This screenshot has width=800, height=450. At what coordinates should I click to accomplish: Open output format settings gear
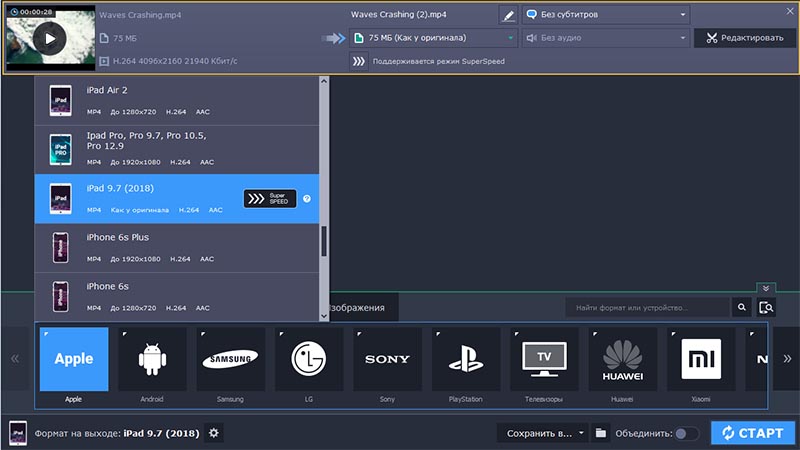(x=214, y=433)
